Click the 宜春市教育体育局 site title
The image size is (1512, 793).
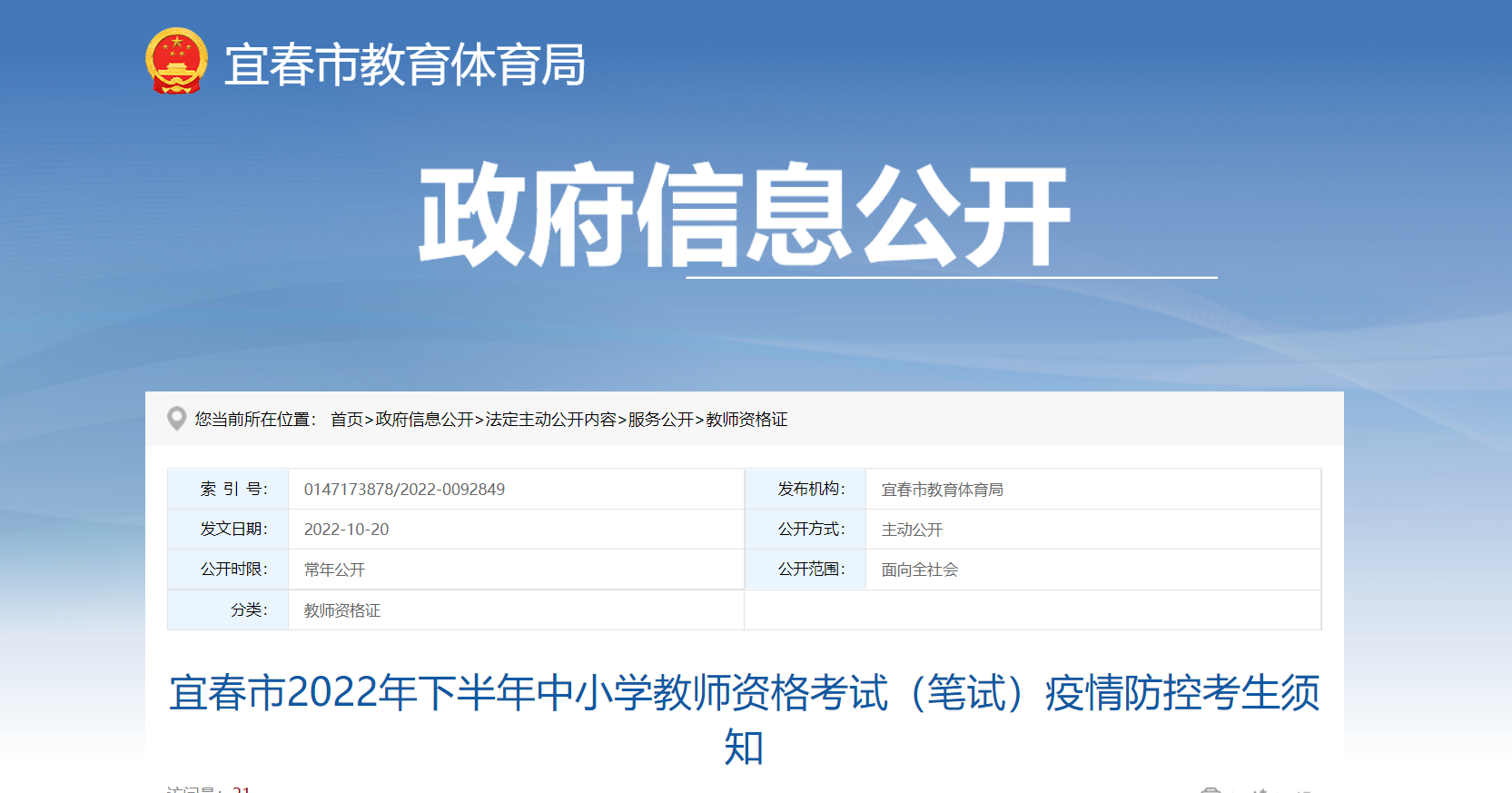[405, 64]
